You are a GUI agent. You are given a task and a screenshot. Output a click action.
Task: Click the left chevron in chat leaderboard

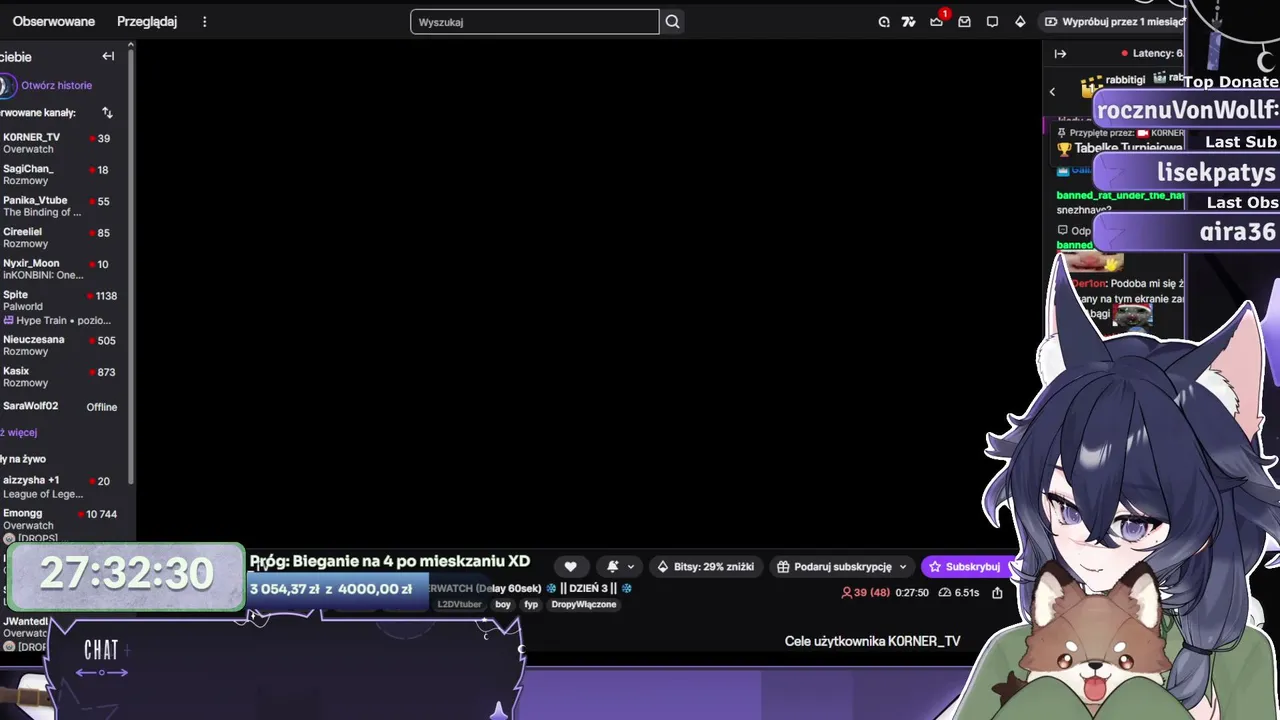1052,92
